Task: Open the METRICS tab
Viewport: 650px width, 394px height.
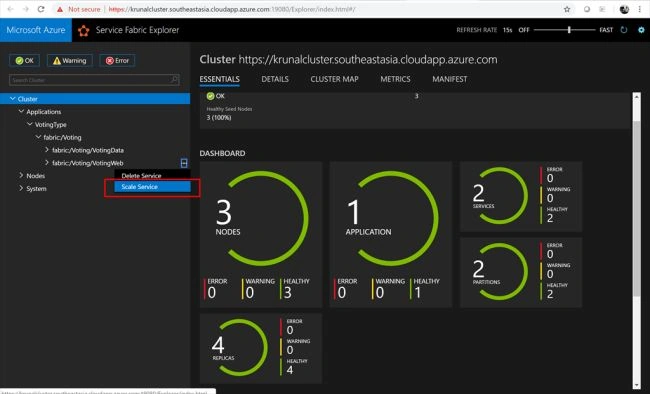Action: 395,79
